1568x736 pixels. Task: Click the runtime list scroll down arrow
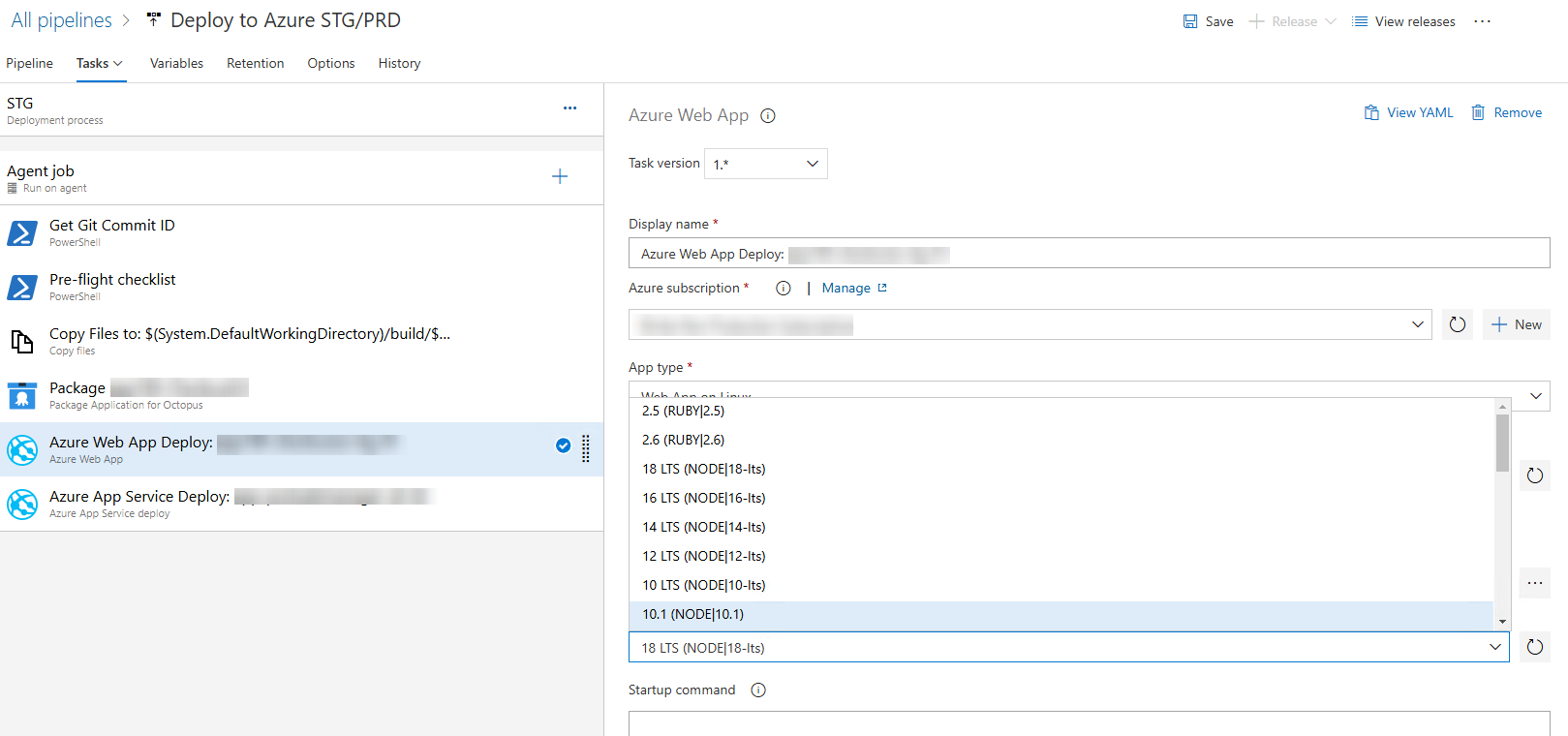[x=1502, y=622]
